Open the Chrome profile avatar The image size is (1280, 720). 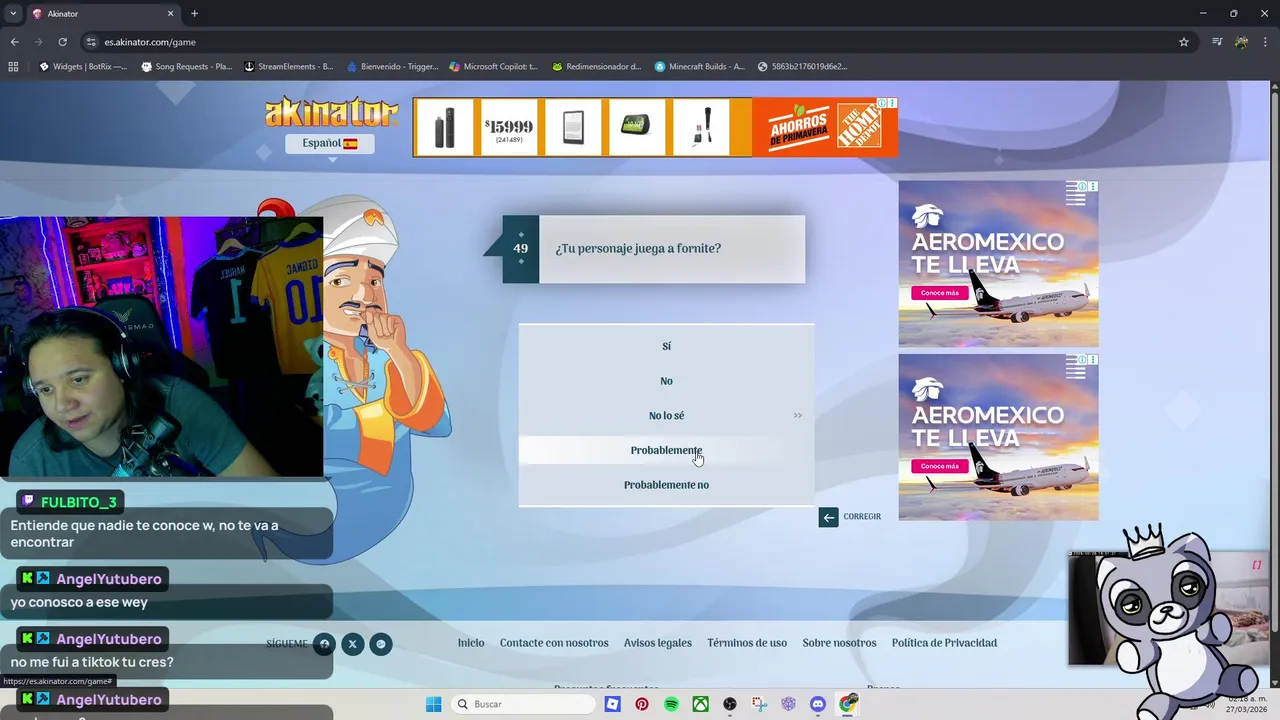(x=1241, y=42)
